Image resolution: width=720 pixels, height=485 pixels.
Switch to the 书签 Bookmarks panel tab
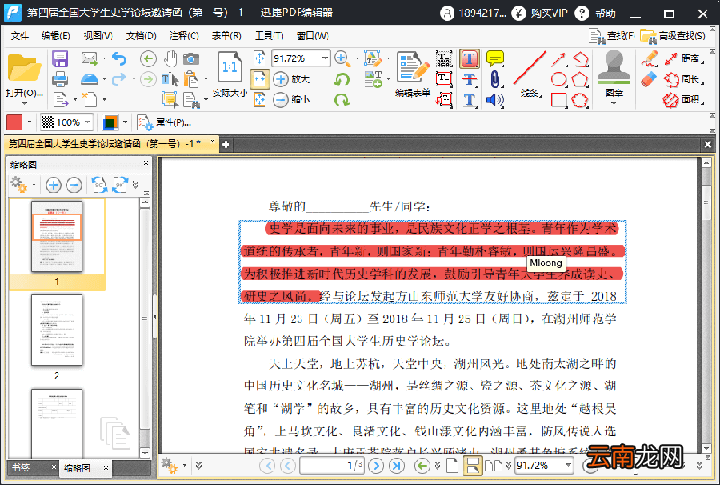click(x=21, y=467)
